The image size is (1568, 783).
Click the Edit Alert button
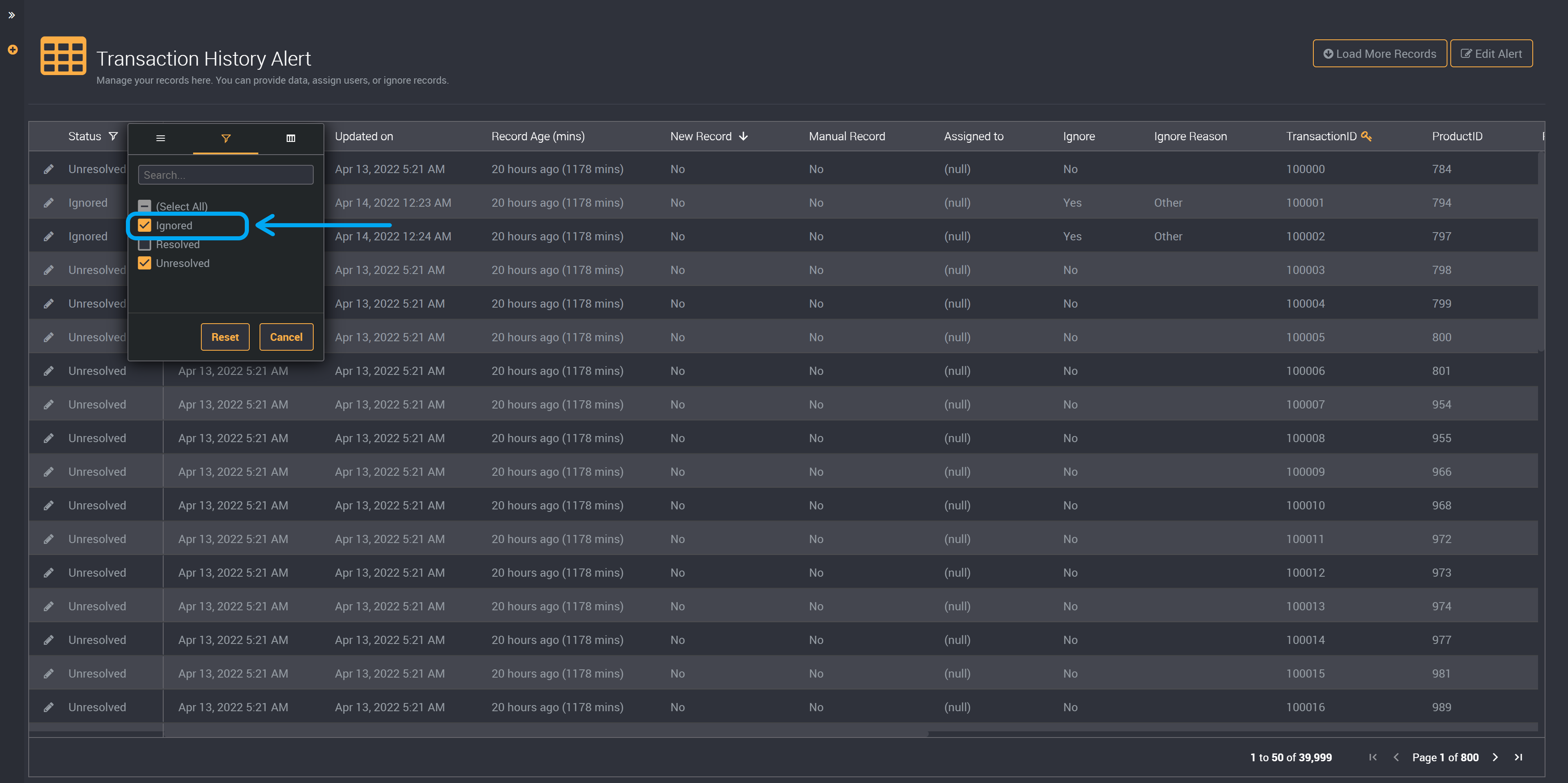coord(1491,54)
